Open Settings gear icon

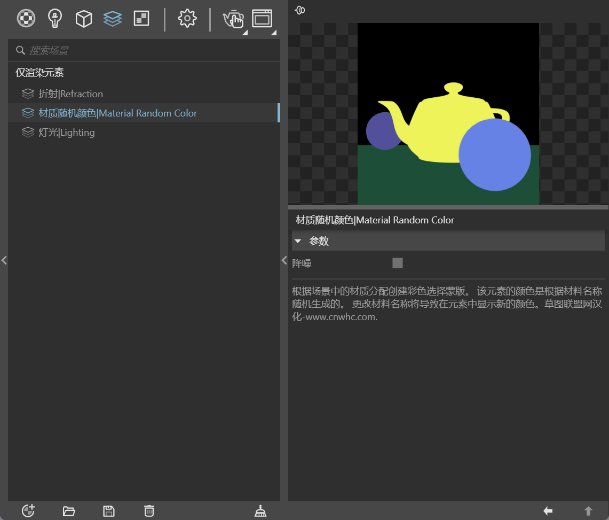187,18
